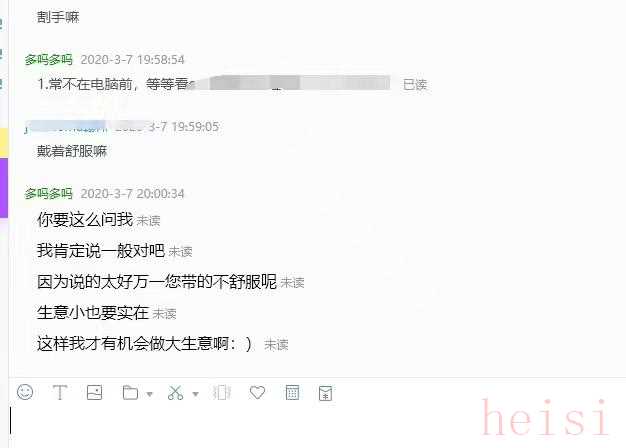The image size is (626, 448).
Task: Click the text font T icon
Action: [60, 392]
